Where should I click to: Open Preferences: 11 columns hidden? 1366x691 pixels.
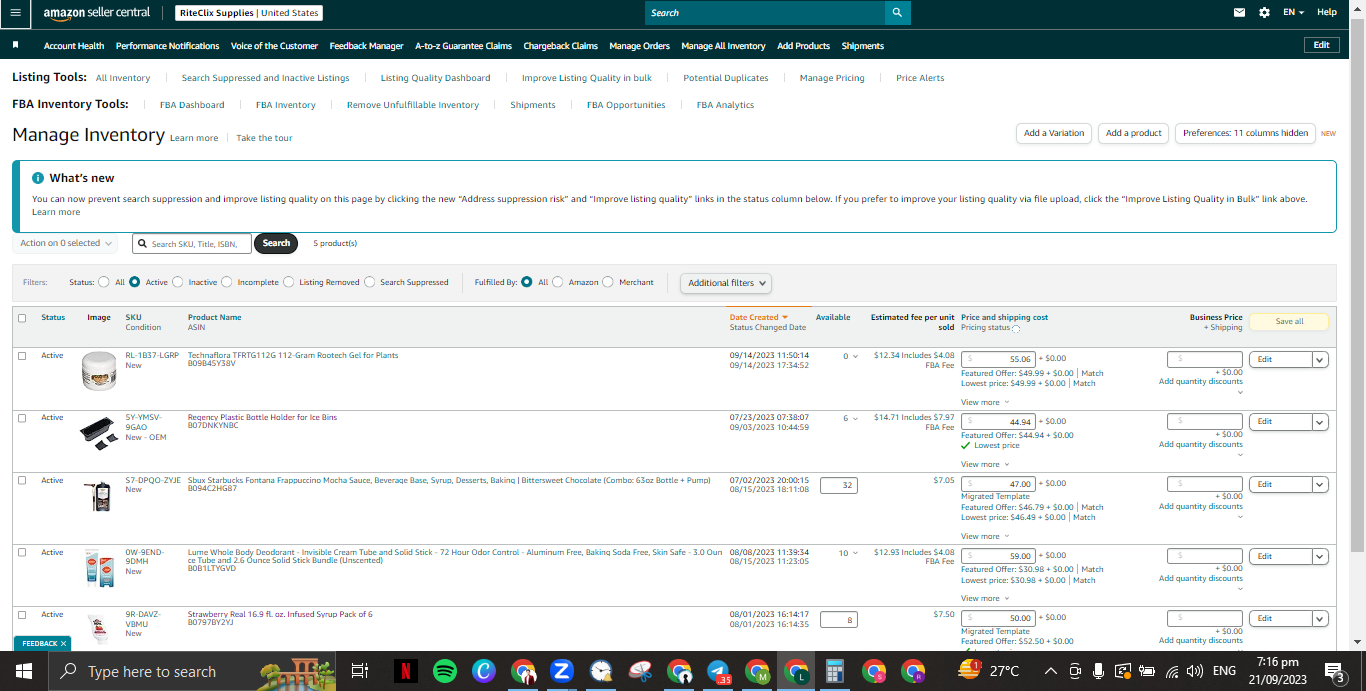pyautogui.click(x=1245, y=133)
